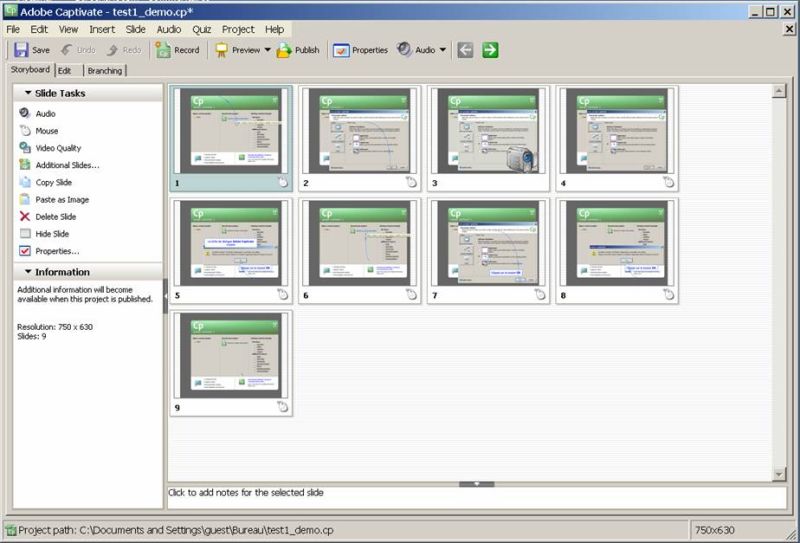The image size is (800, 543).
Task: Click the Hide Slide link
Action: pyautogui.click(x=52, y=234)
